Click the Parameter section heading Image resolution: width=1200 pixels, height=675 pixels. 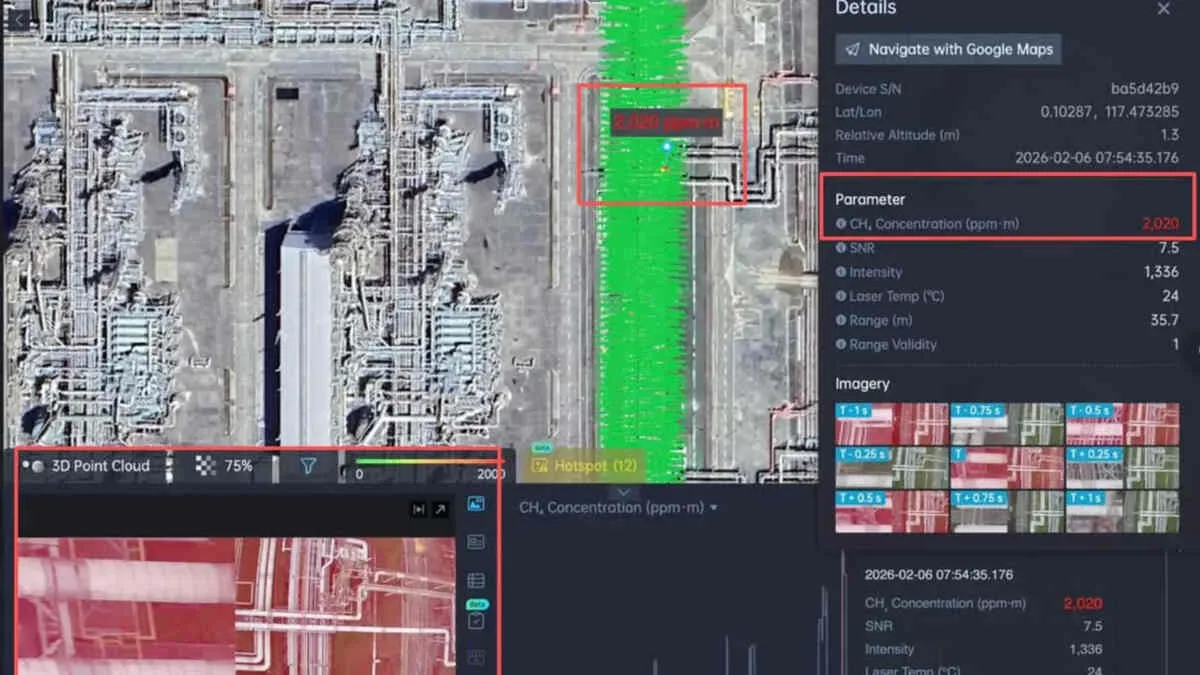[870, 200]
